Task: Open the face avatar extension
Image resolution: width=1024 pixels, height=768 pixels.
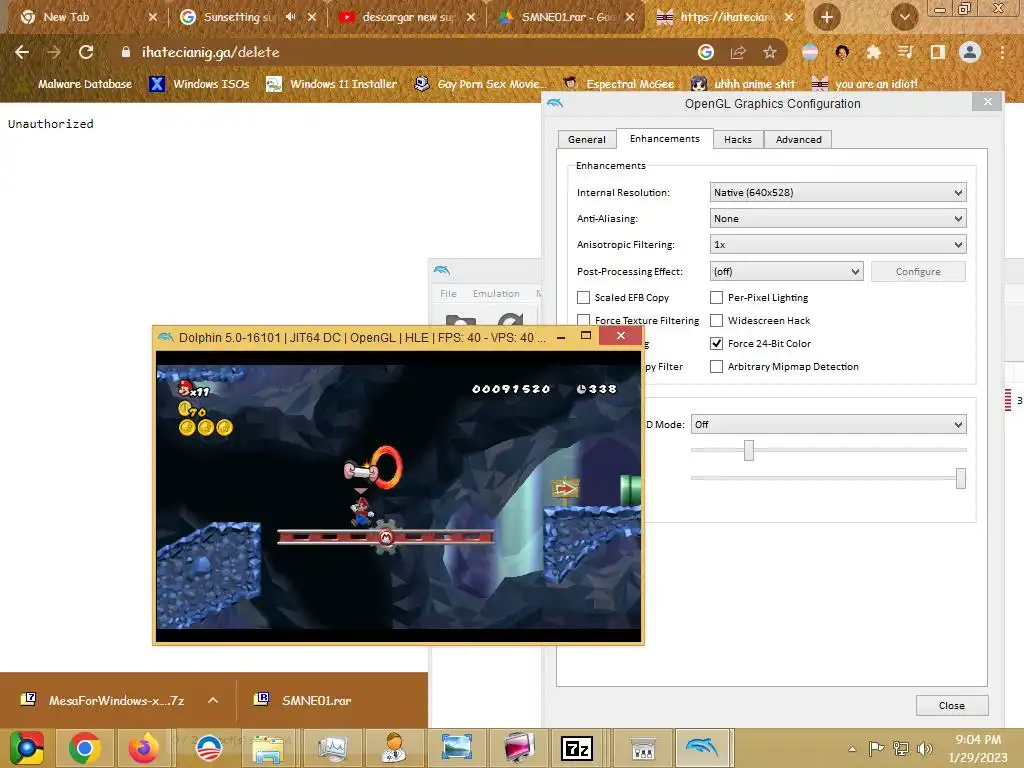Action: click(842, 52)
